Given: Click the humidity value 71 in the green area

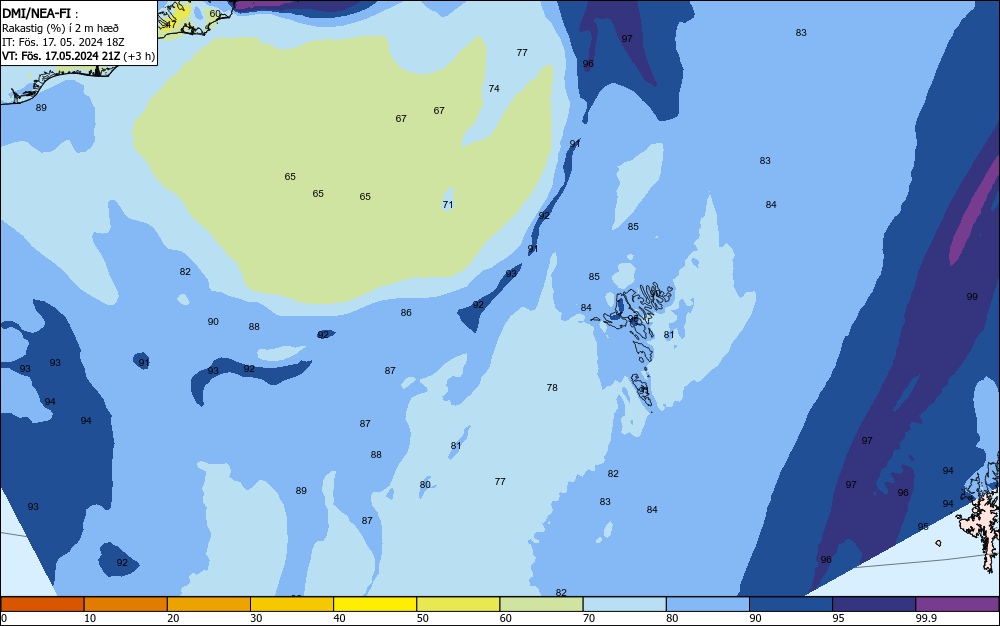Looking at the screenshot, I should (448, 205).
